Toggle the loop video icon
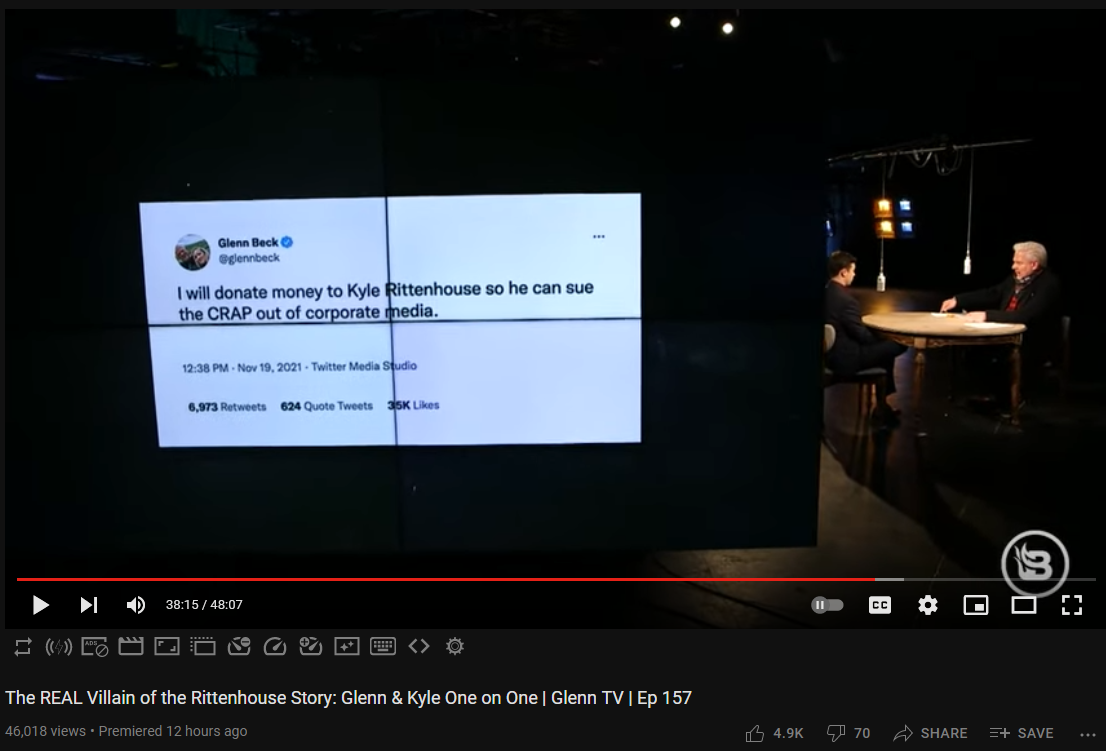1106x751 pixels. pyautogui.click(x=23, y=647)
